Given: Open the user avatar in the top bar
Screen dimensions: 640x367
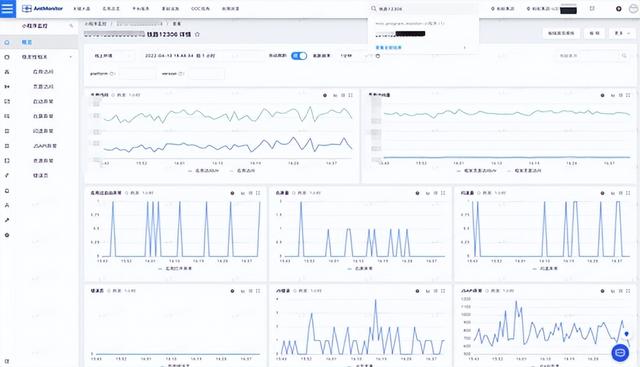Looking at the screenshot, I should (633, 9).
